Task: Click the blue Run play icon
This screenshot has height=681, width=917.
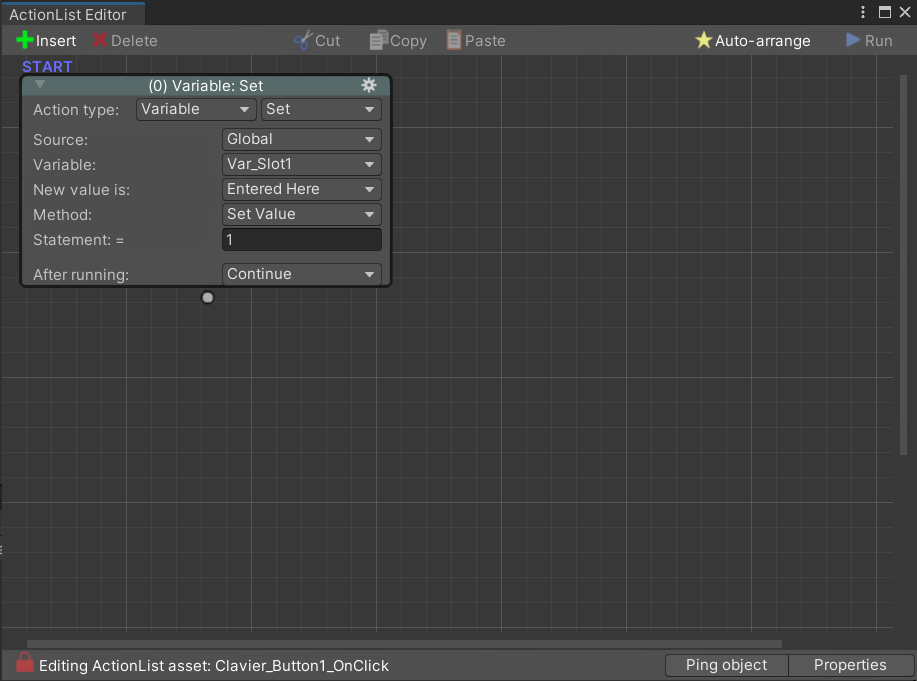Action: (x=853, y=40)
